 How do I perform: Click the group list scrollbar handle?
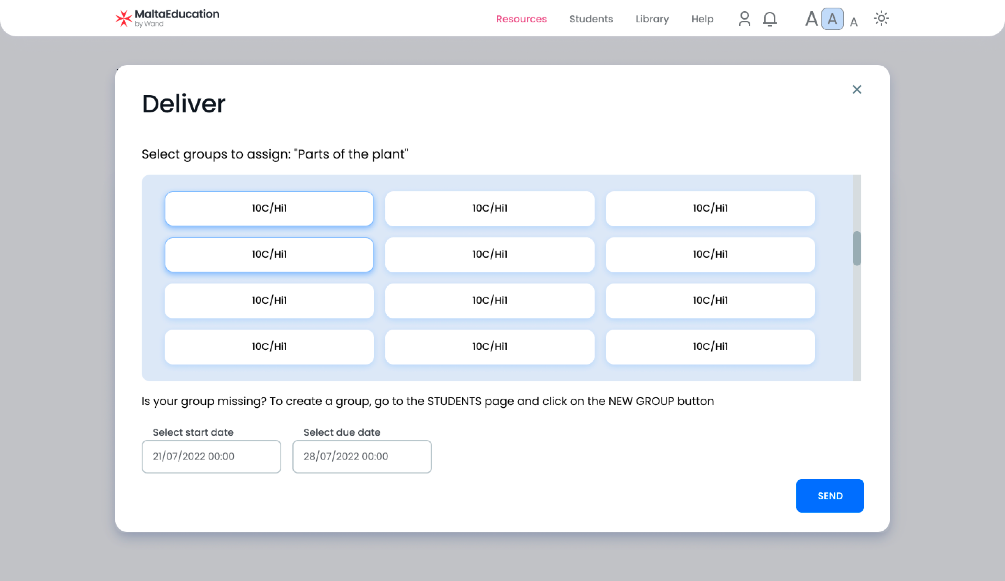pos(857,248)
